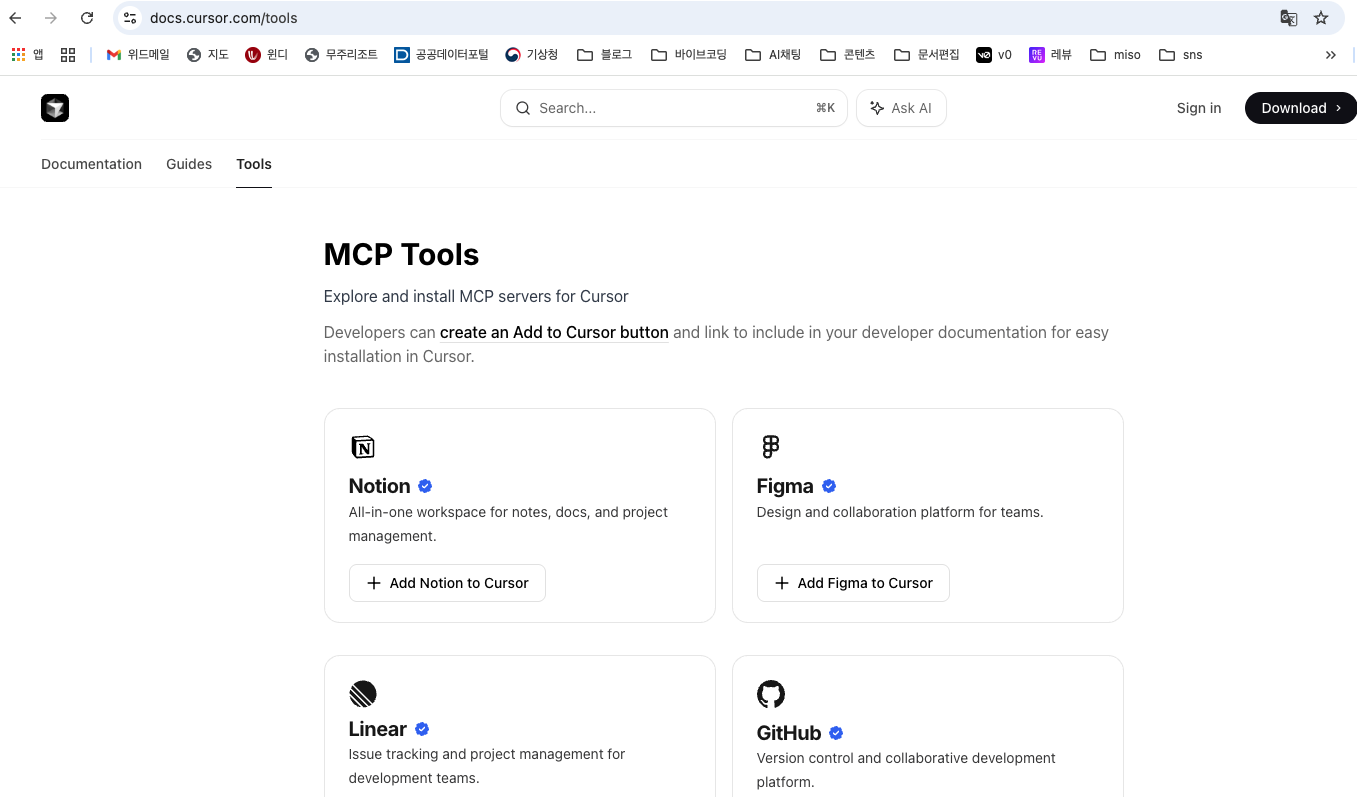This screenshot has width=1357, height=797.
Task: Click the tab groups grid icon
Action: pos(68,55)
